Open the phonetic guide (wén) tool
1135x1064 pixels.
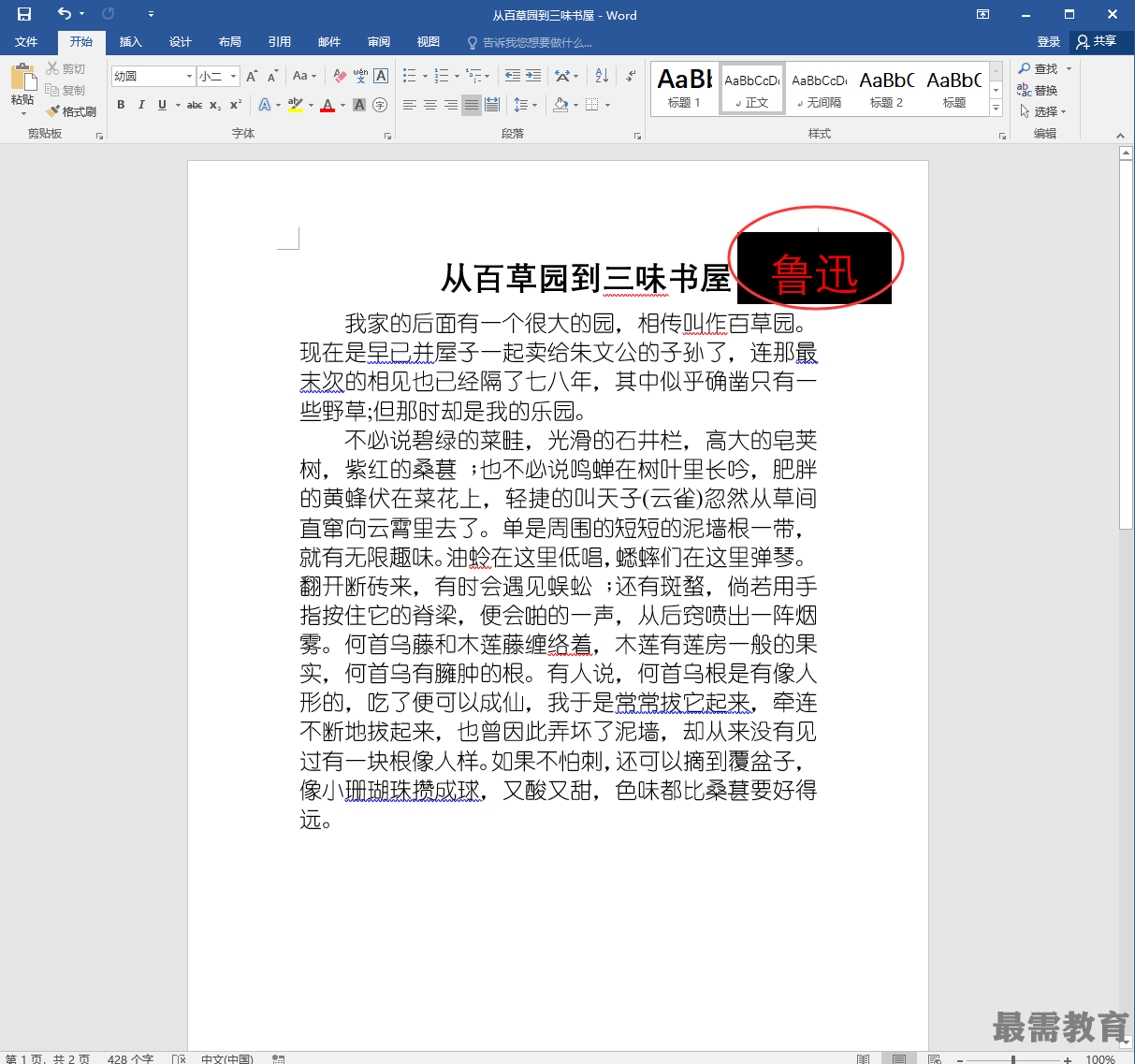point(360,76)
